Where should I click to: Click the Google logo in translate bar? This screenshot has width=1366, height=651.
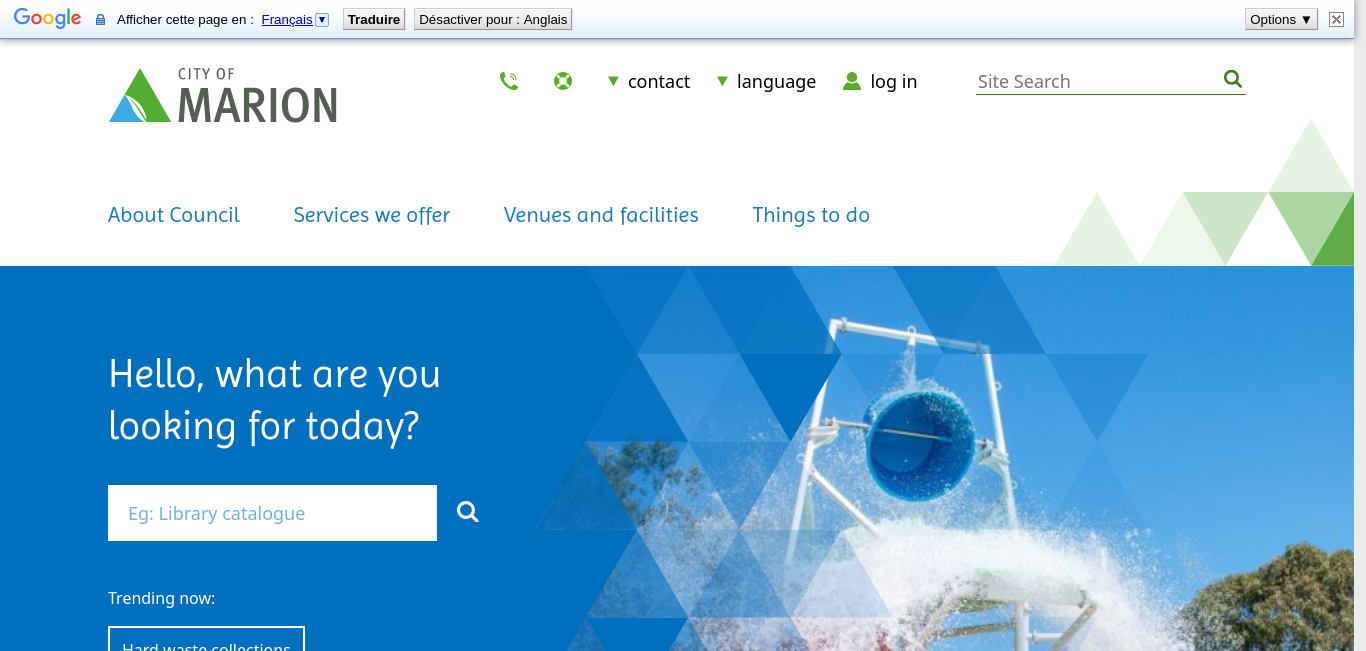click(x=47, y=18)
